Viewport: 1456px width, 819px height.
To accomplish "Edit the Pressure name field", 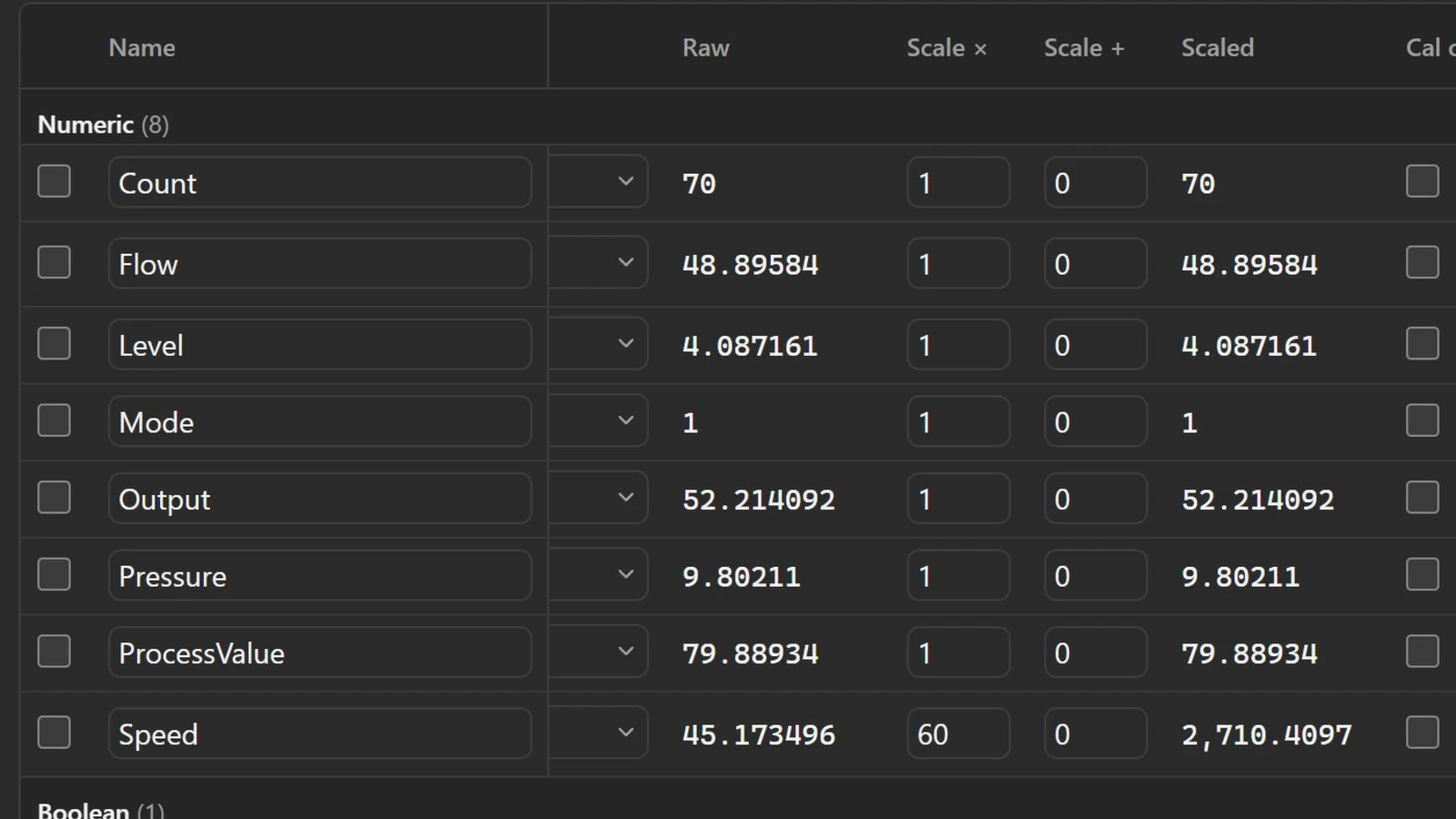I will pos(320,575).
